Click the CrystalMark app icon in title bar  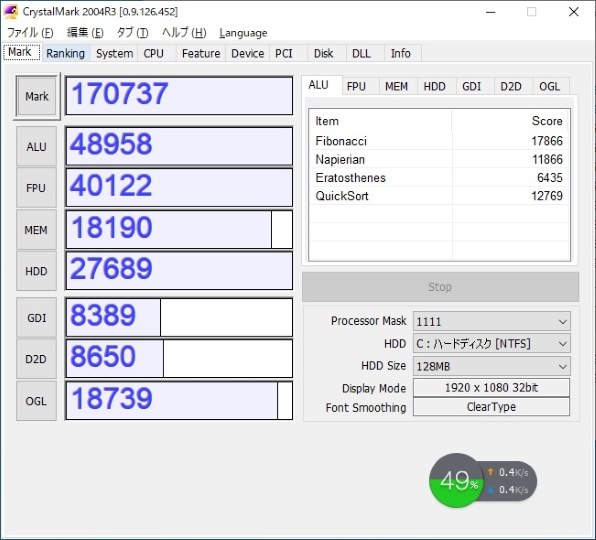pos(10,11)
